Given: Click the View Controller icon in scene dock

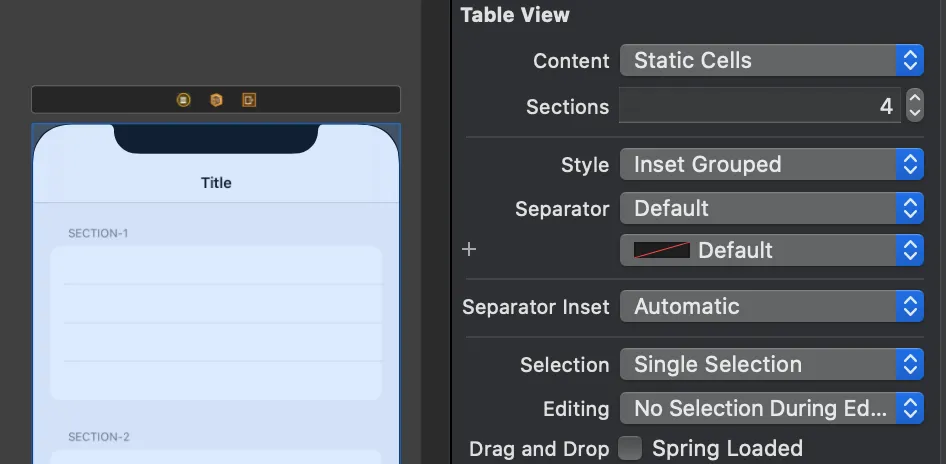Looking at the screenshot, I should [x=183, y=100].
